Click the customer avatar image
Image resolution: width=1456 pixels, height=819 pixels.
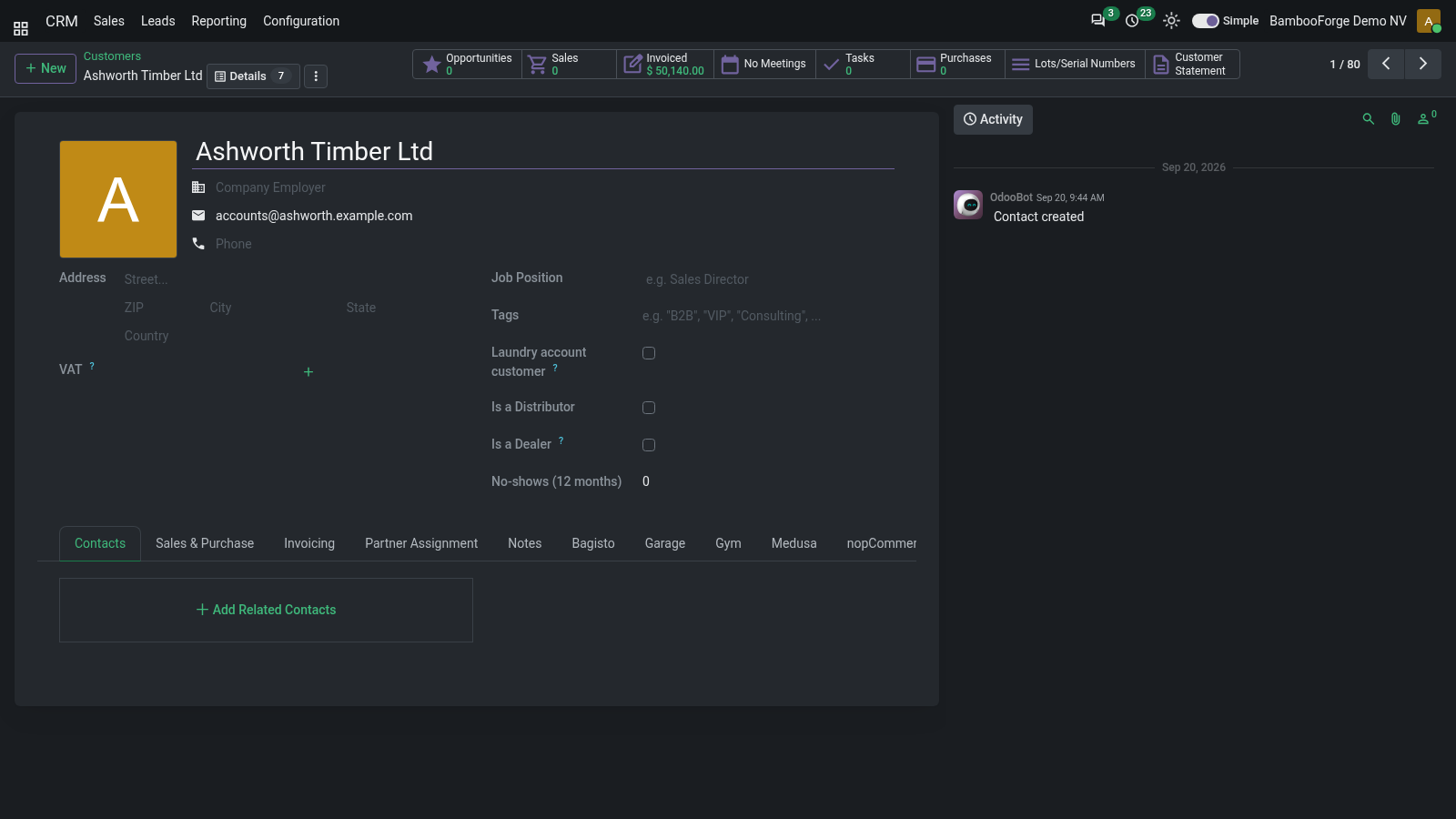click(118, 199)
